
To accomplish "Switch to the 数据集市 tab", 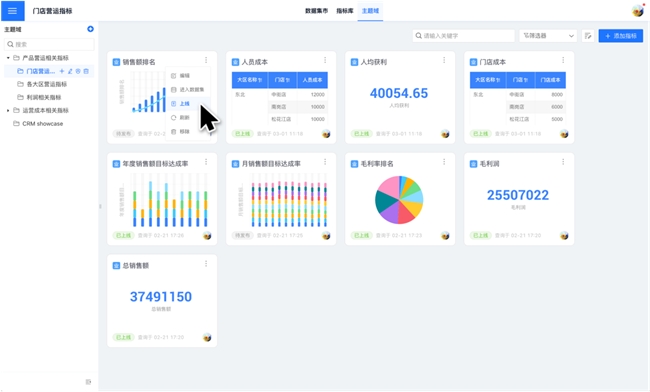I will (316, 11).
